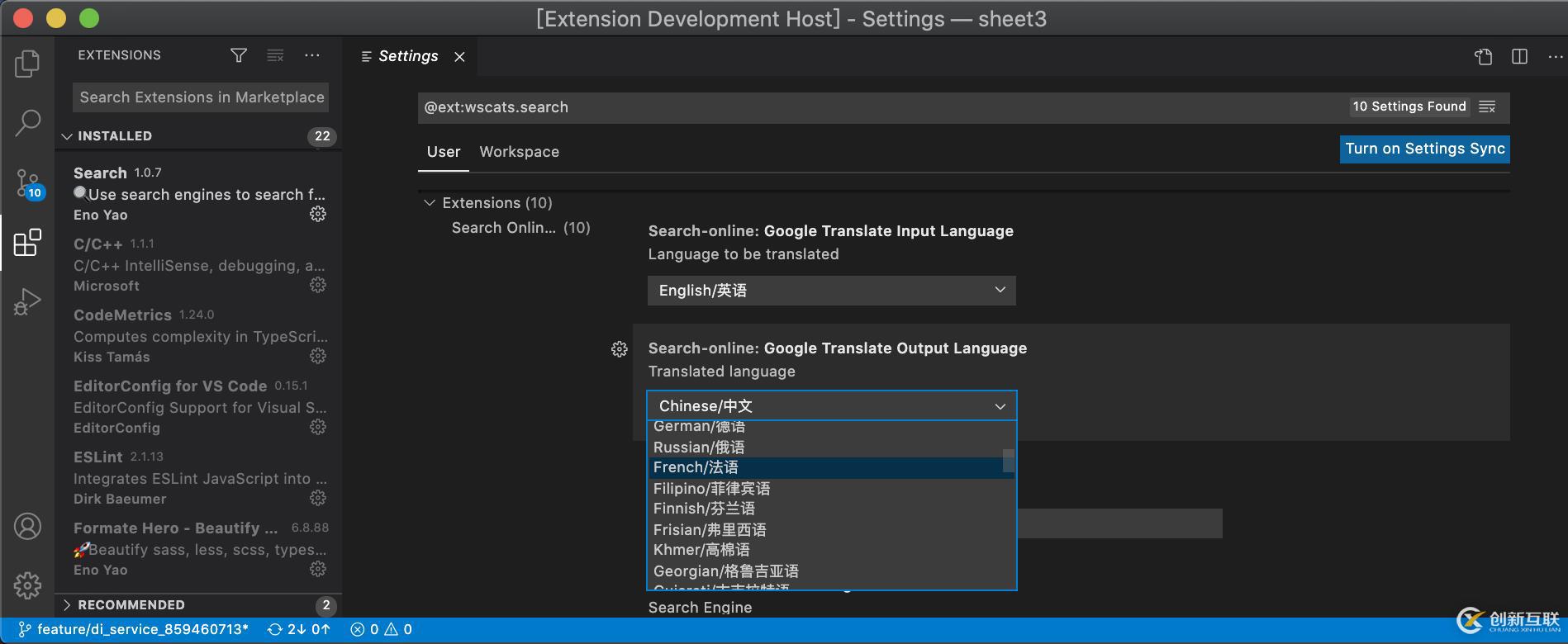Open the CodeMetrics extension entry

[x=199, y=335]
